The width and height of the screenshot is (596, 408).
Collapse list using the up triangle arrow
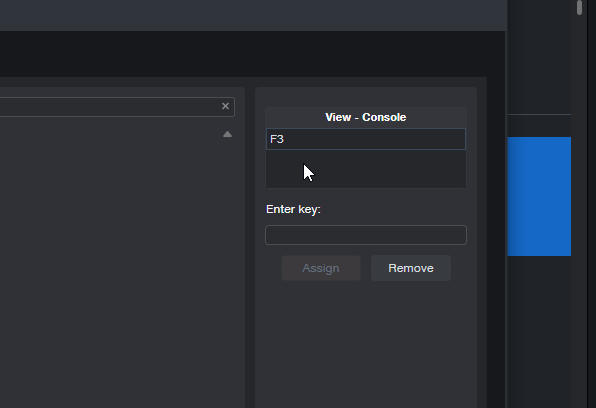[227, 134]
